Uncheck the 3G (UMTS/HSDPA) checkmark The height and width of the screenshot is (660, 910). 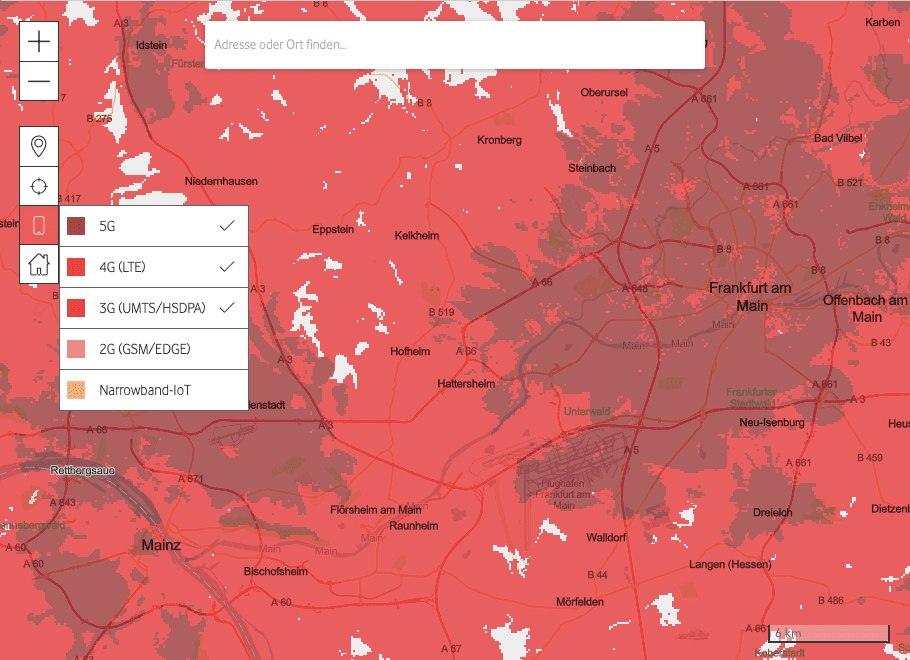click(227, 308)
